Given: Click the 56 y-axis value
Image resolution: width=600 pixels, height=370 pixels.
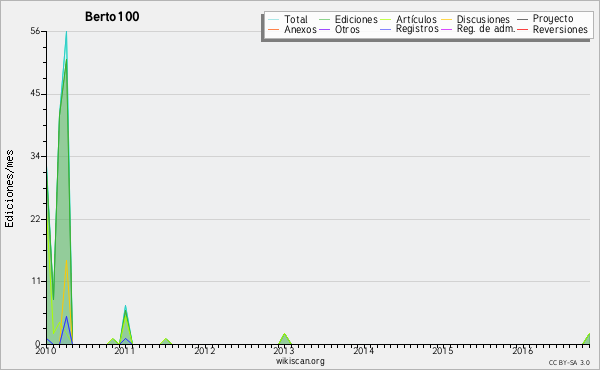Looking at the screenshot, I should [x=35, y=31].
